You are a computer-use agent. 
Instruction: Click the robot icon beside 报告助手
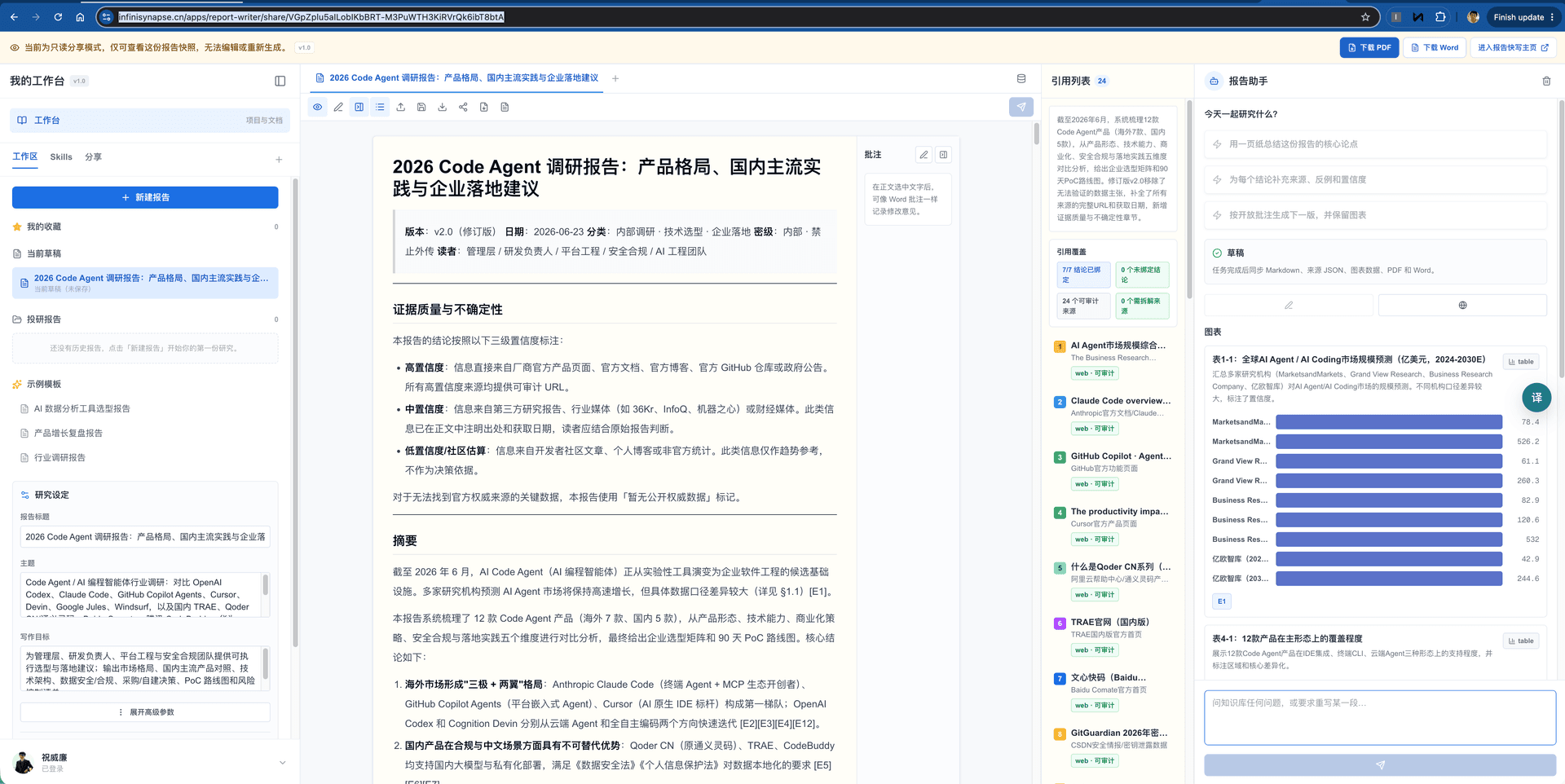pos(1214,81)
